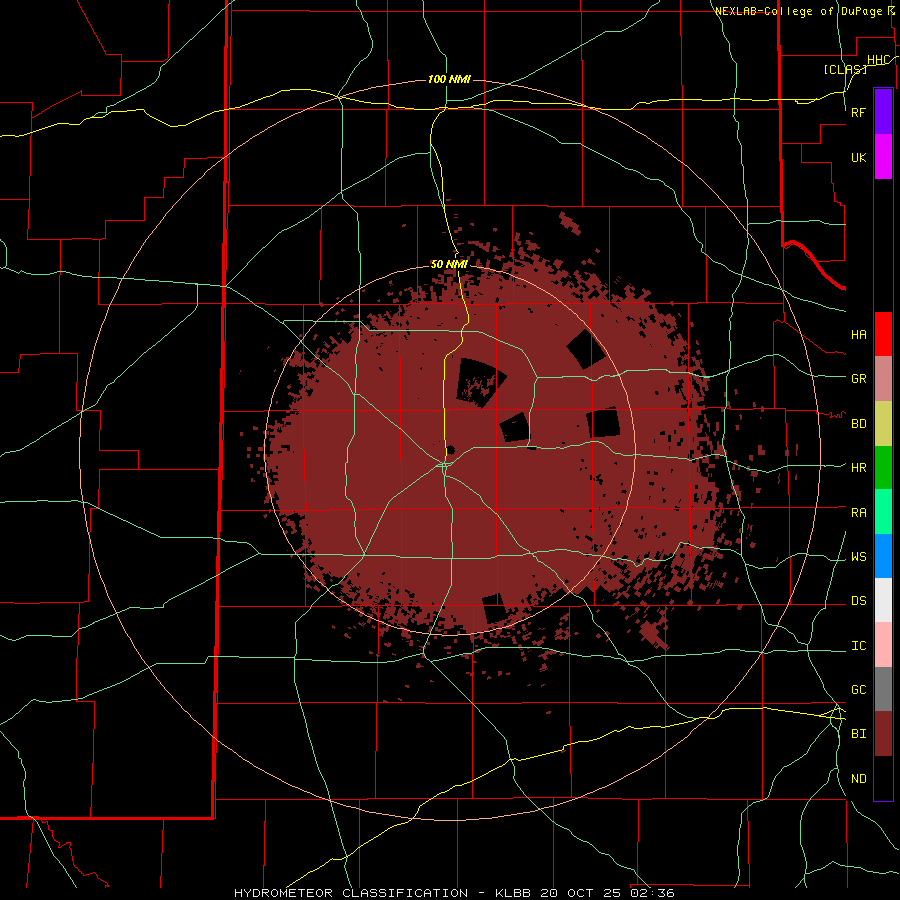
Task: Click the IC light pink legend swatch
Action: tap(883, 645)
